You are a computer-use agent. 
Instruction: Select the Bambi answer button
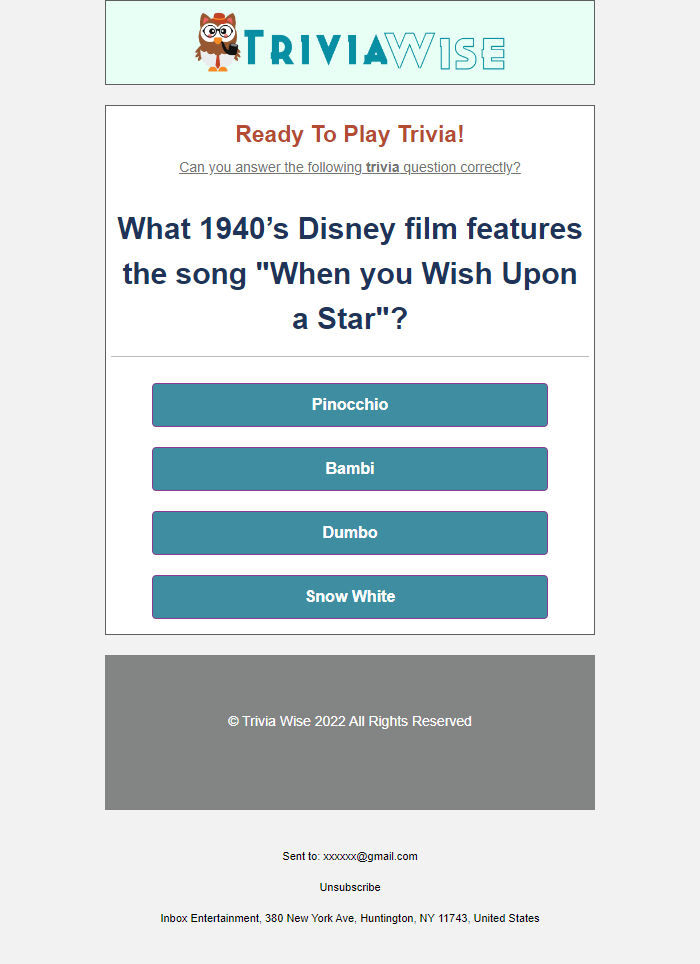(x=349, y=469)
